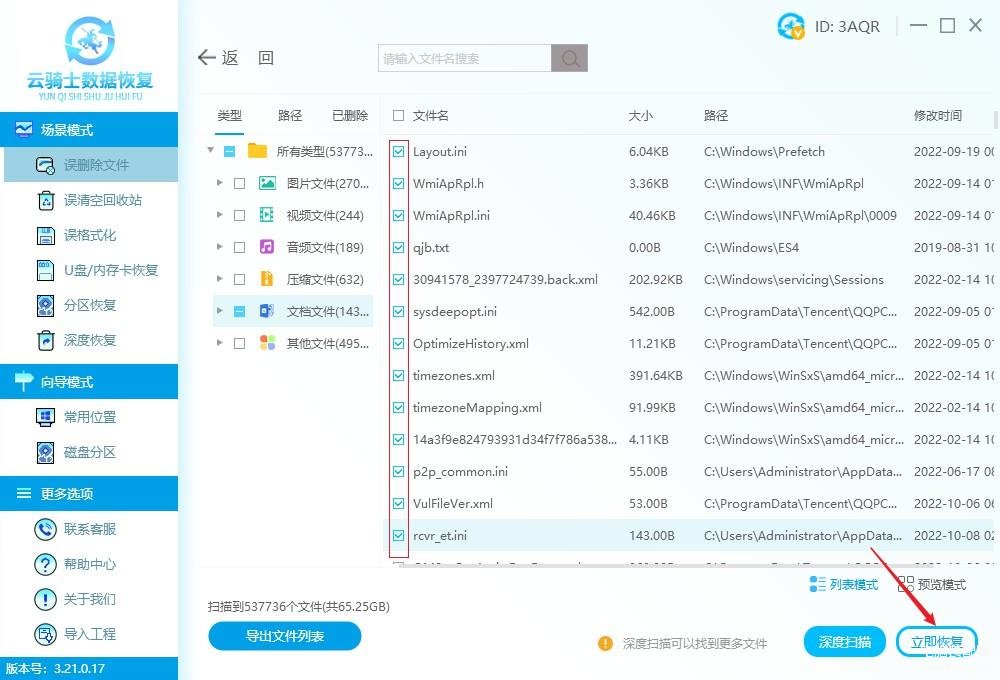The width and height of the screenshot is (1000, 680).
Task: Uncheck the timezones.xml file checkbox
Action: click(x=399, y=375)
